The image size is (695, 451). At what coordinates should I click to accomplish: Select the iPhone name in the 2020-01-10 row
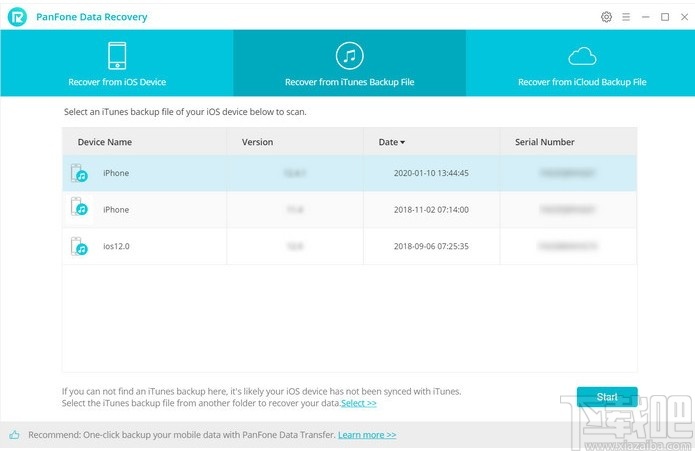(116, 173)
